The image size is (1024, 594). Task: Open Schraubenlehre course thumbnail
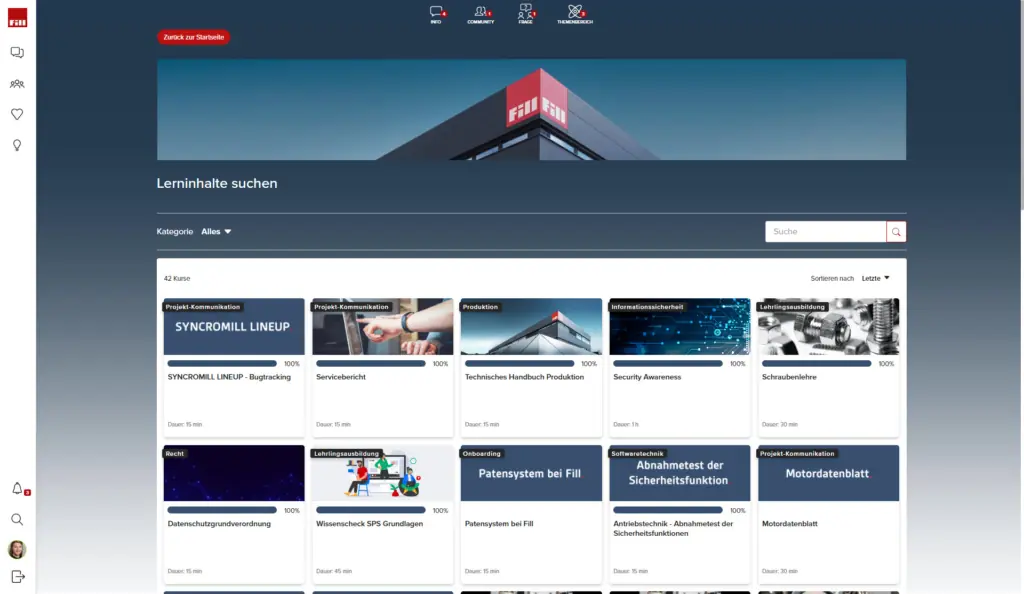click(x=828, y=326)
